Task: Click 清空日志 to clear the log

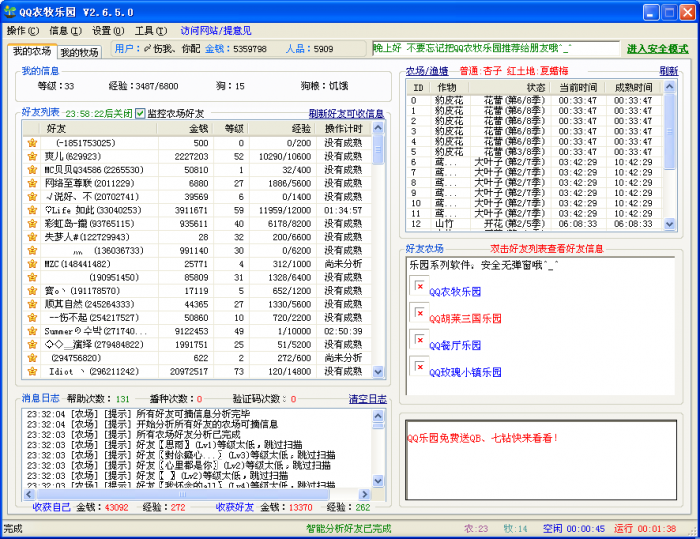Action: coord(367,399)
